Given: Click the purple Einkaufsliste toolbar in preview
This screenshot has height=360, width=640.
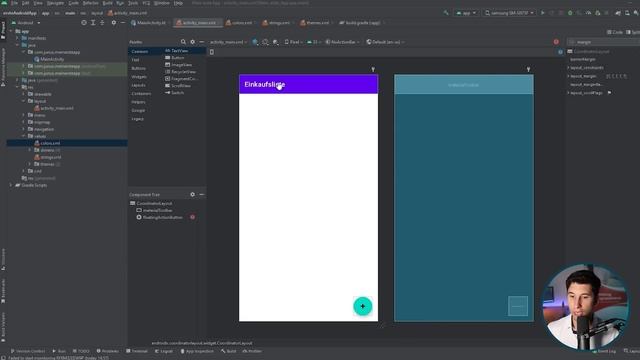Looking at the screenshot, I should pos(308,84).
